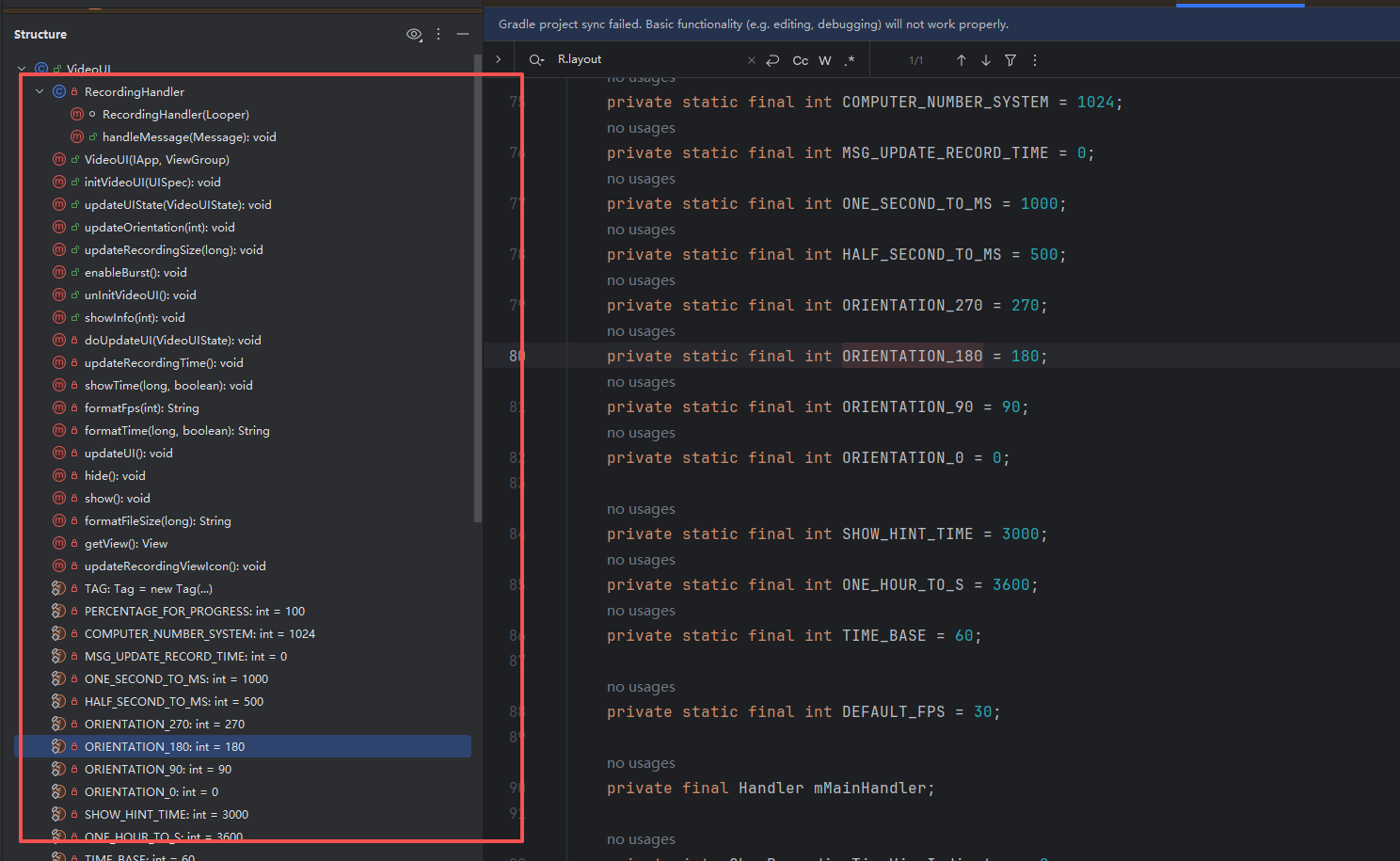This screenshot has width=1400, height=861.
Task: Click the field icon beside TAG
Action: pos(58,588)
